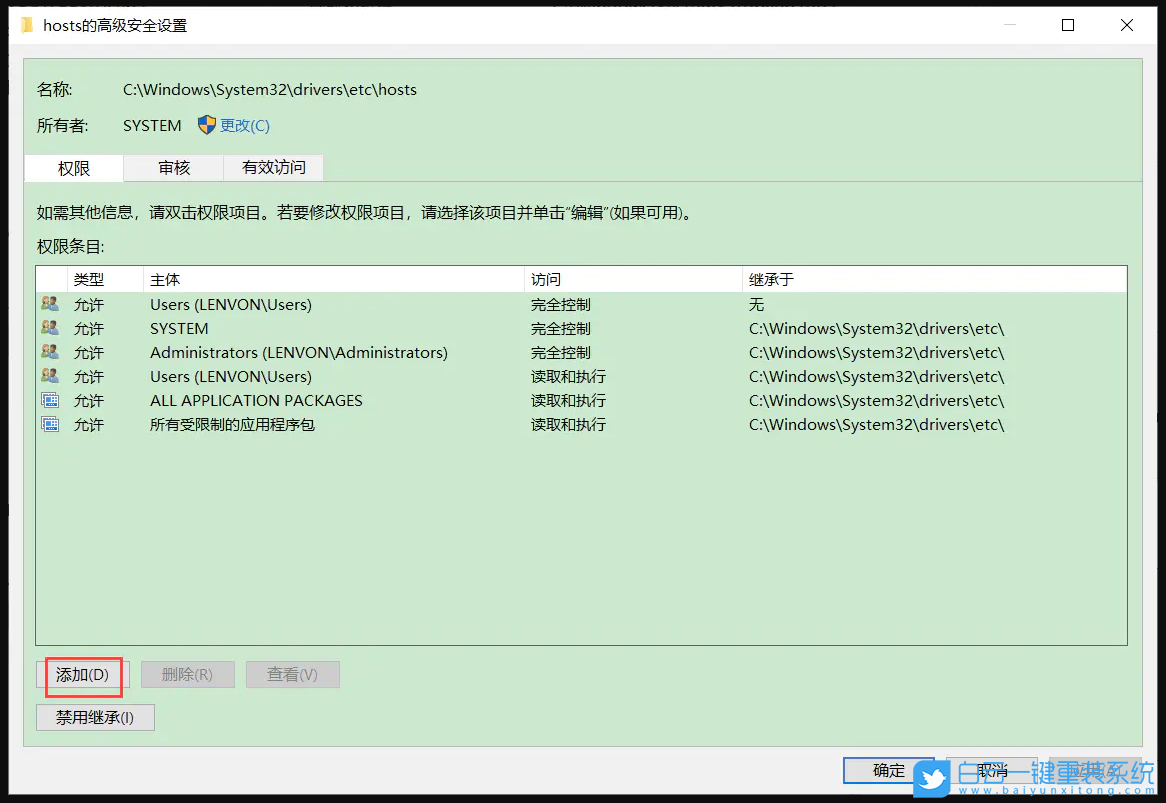Click the 添加(D) button to add permission
Screen dimensions: 1166x803
click(x=83, y=674)
